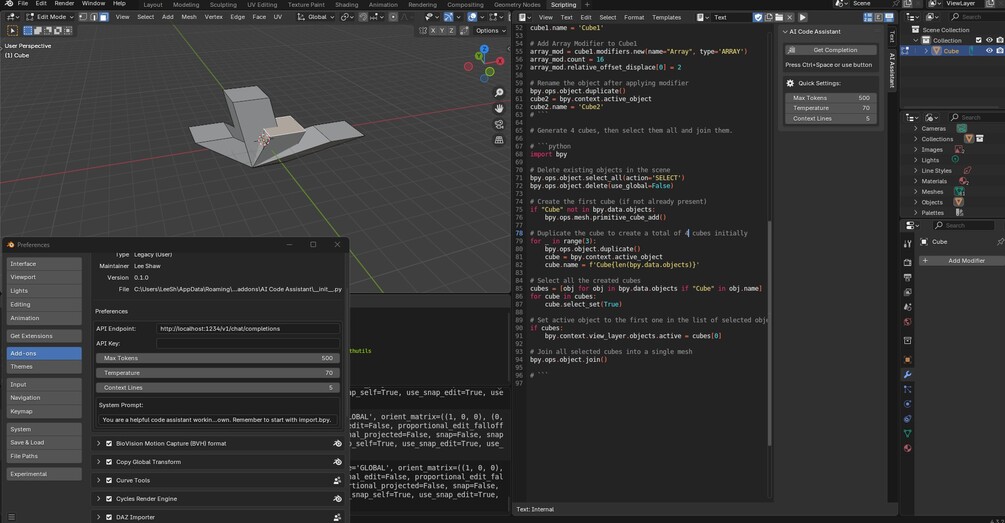Click the Blender logo in top menu bar

tap(8, 4)
